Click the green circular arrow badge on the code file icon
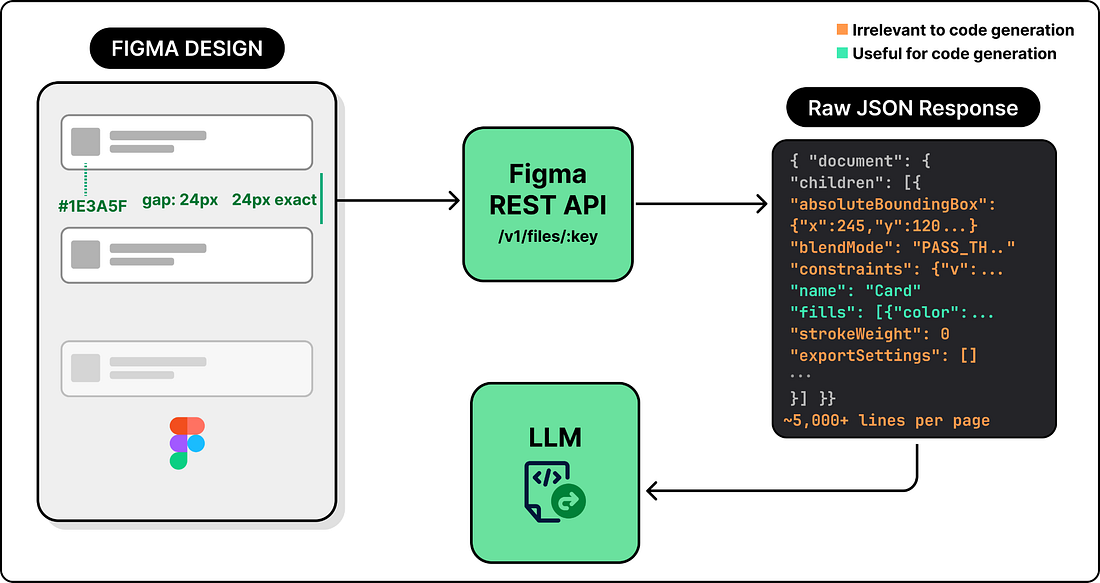The image size is (1100, 583). 568,502
